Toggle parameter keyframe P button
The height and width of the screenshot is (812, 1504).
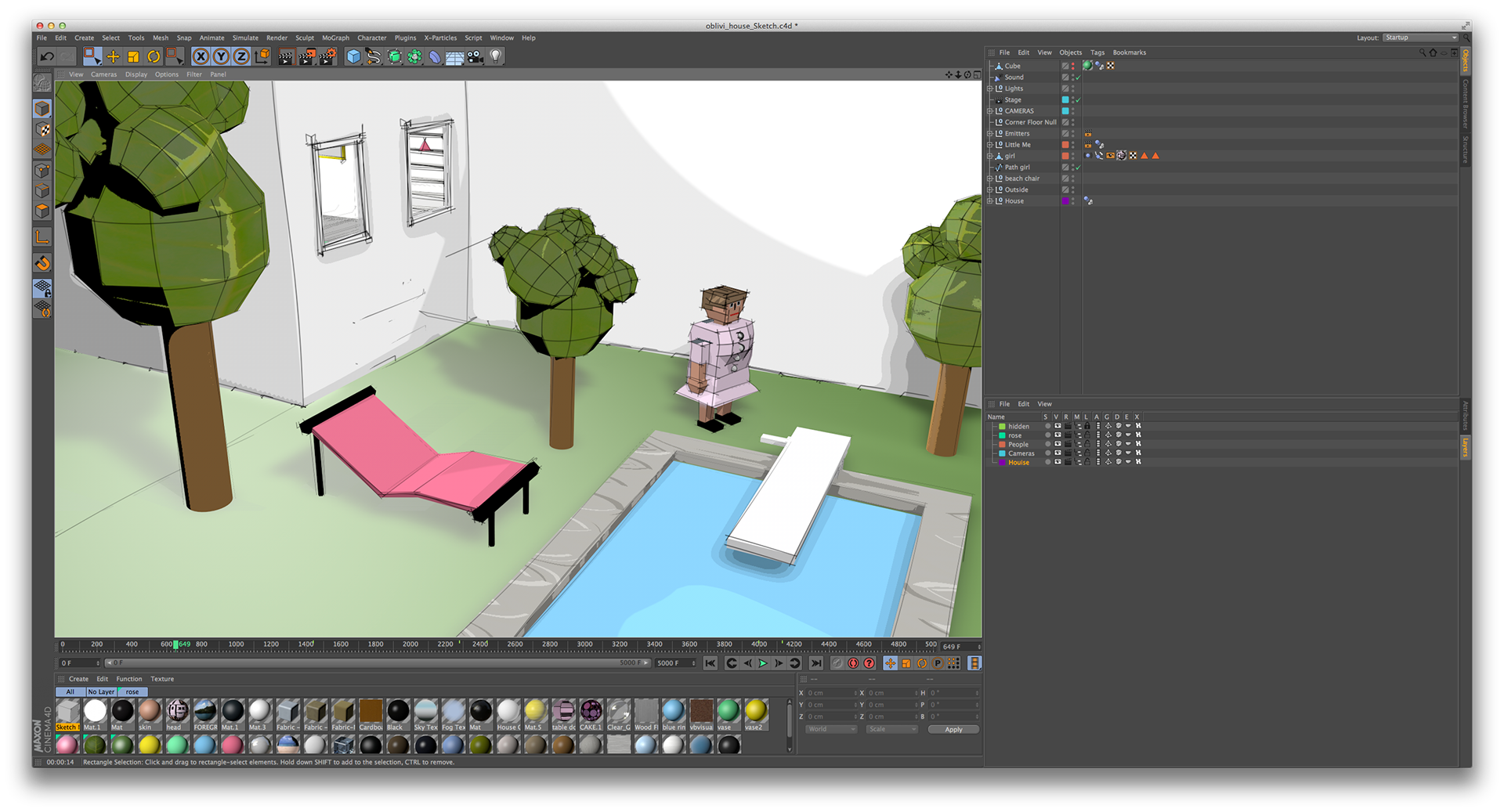point(938,663)
